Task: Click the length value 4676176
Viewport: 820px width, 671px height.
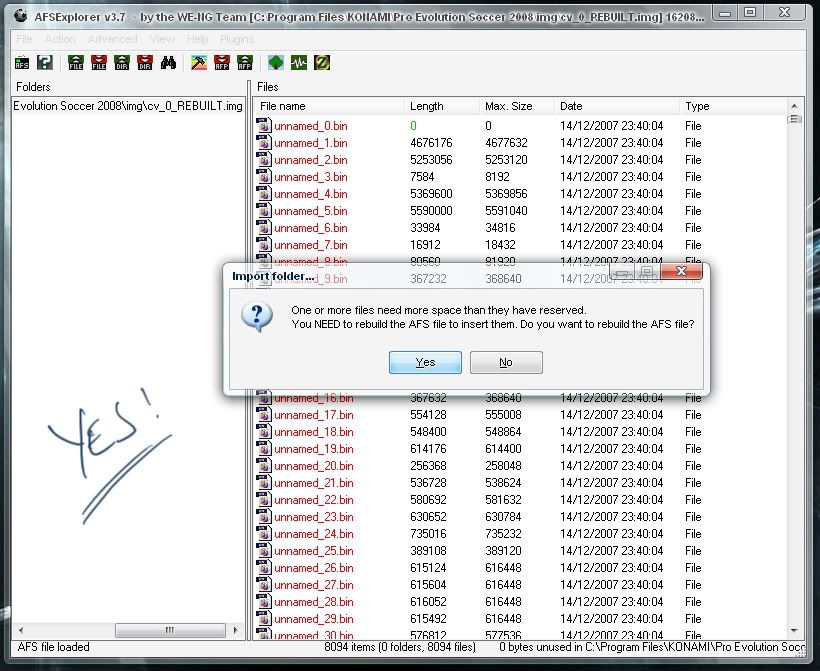Action: [x=431, y=143]
